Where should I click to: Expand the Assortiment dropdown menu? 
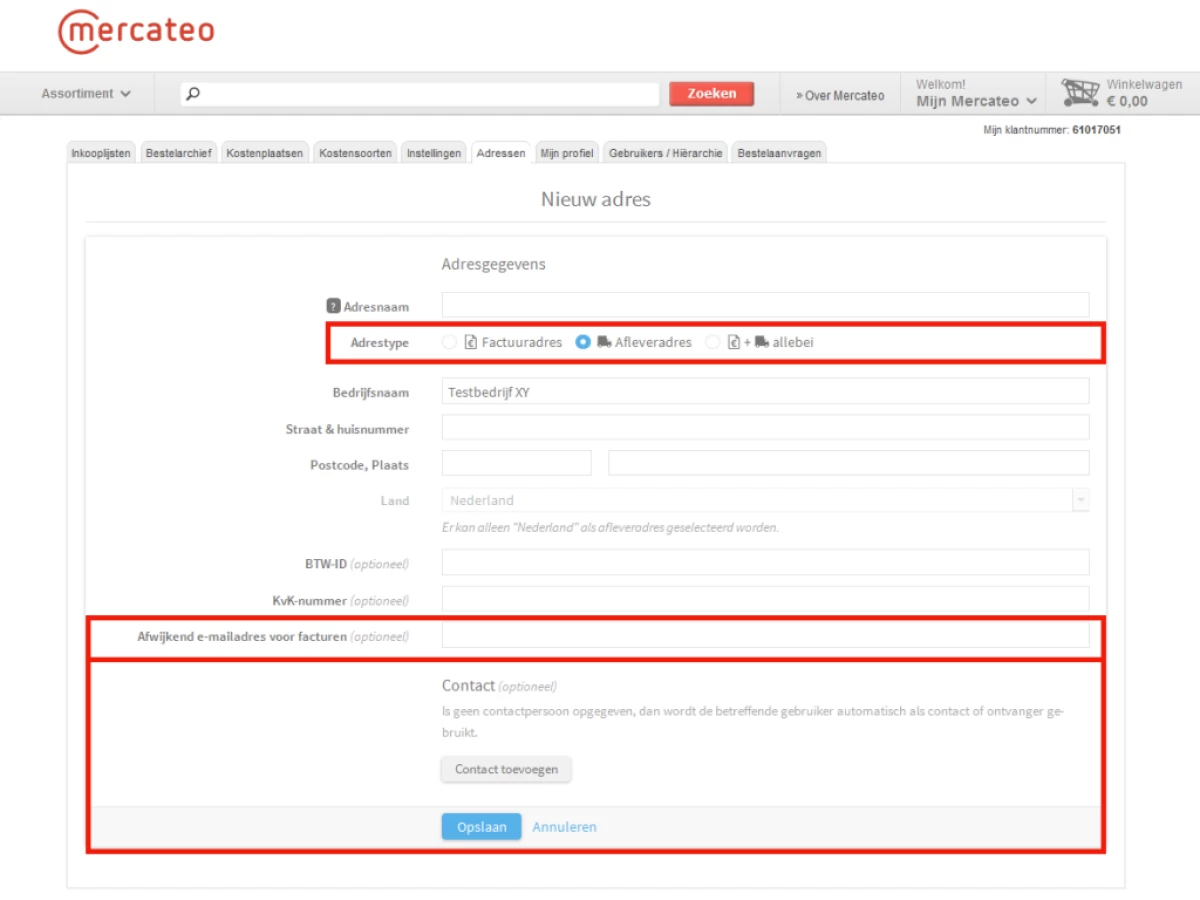(x=86, y=94)
